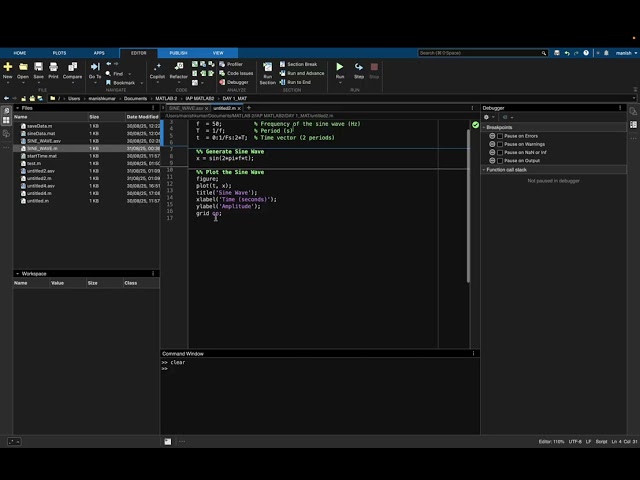Viewport: 640px width, 480px height.
Task: Open Files panel options menu
Action: click(x=153, y=108)
